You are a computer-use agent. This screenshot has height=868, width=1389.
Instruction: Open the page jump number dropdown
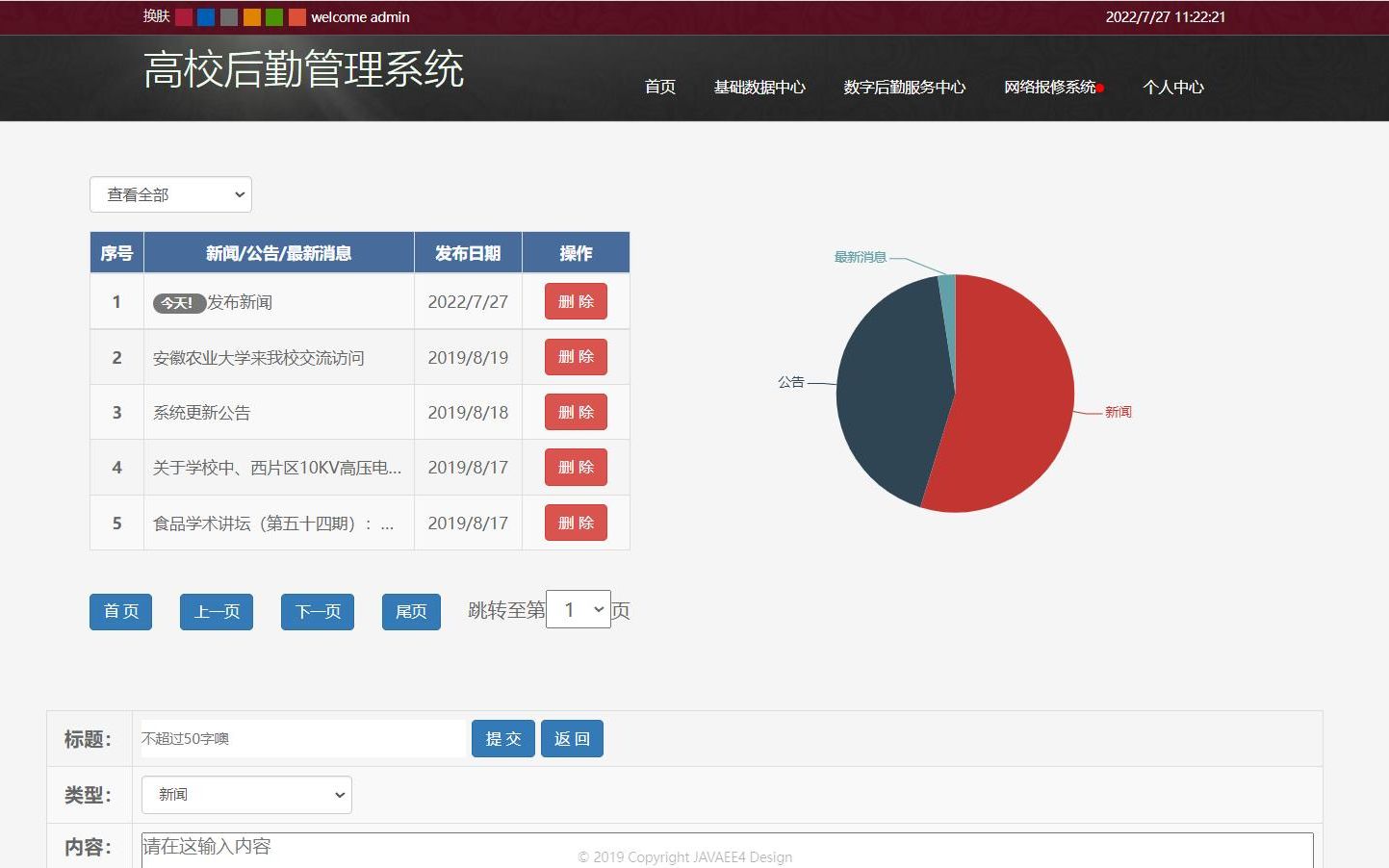pyautogui.click(x=578, y=608)
